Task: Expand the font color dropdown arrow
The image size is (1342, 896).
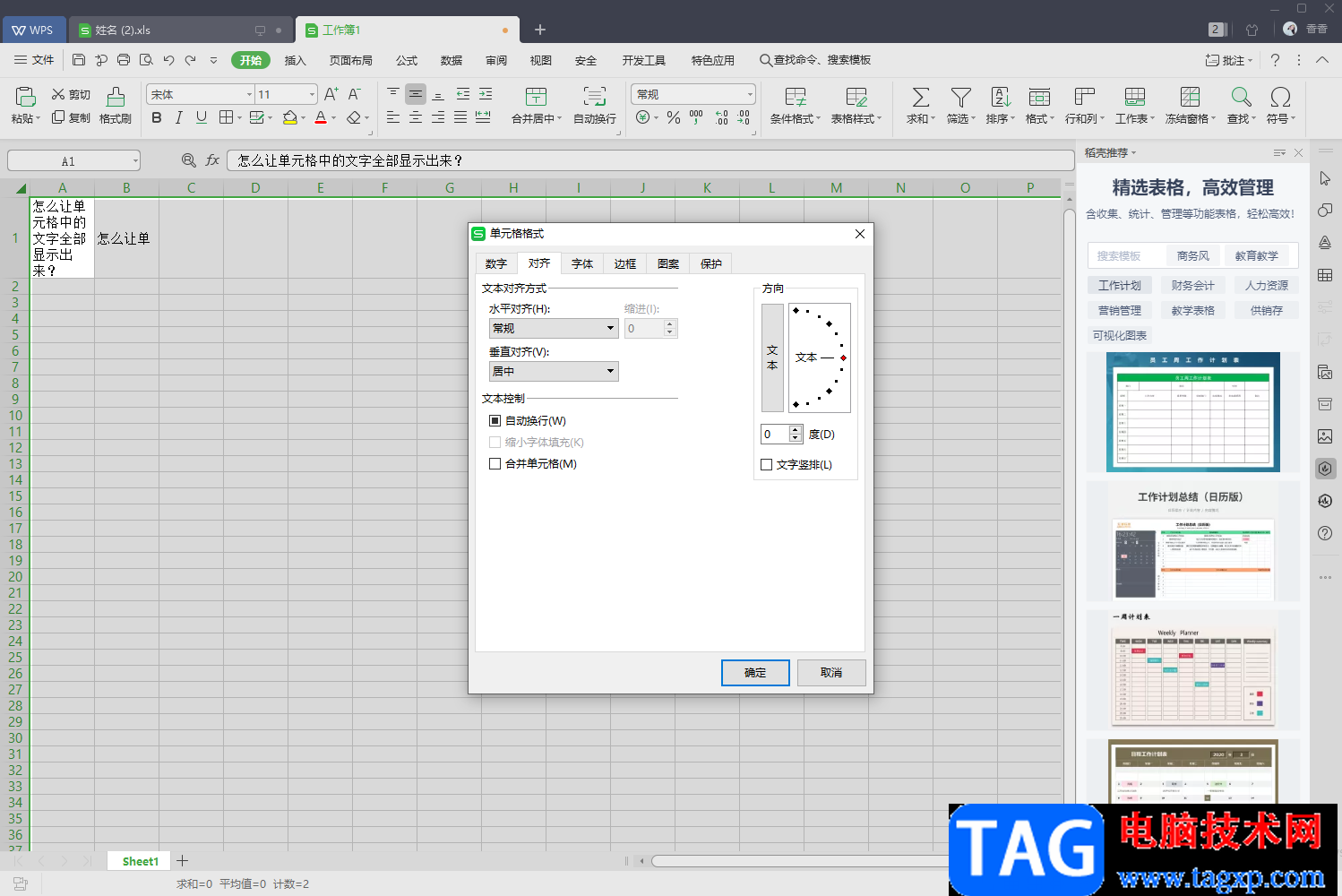Action: click(333, 117)
